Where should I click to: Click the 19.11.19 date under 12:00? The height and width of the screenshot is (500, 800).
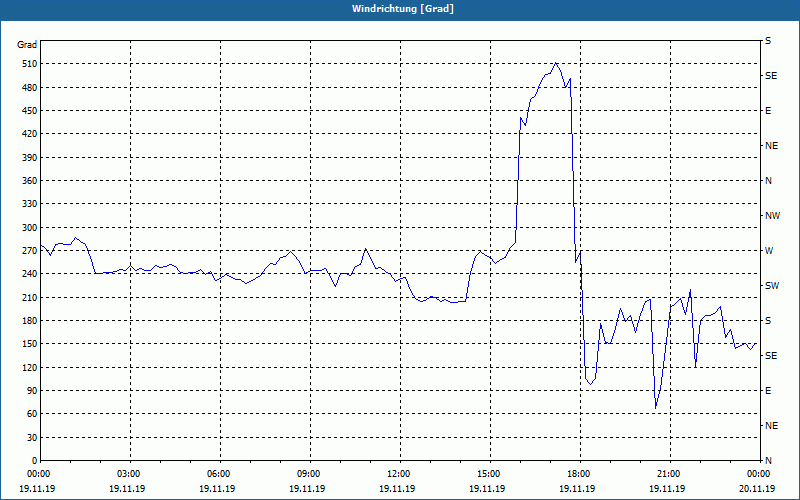point(397,489)
